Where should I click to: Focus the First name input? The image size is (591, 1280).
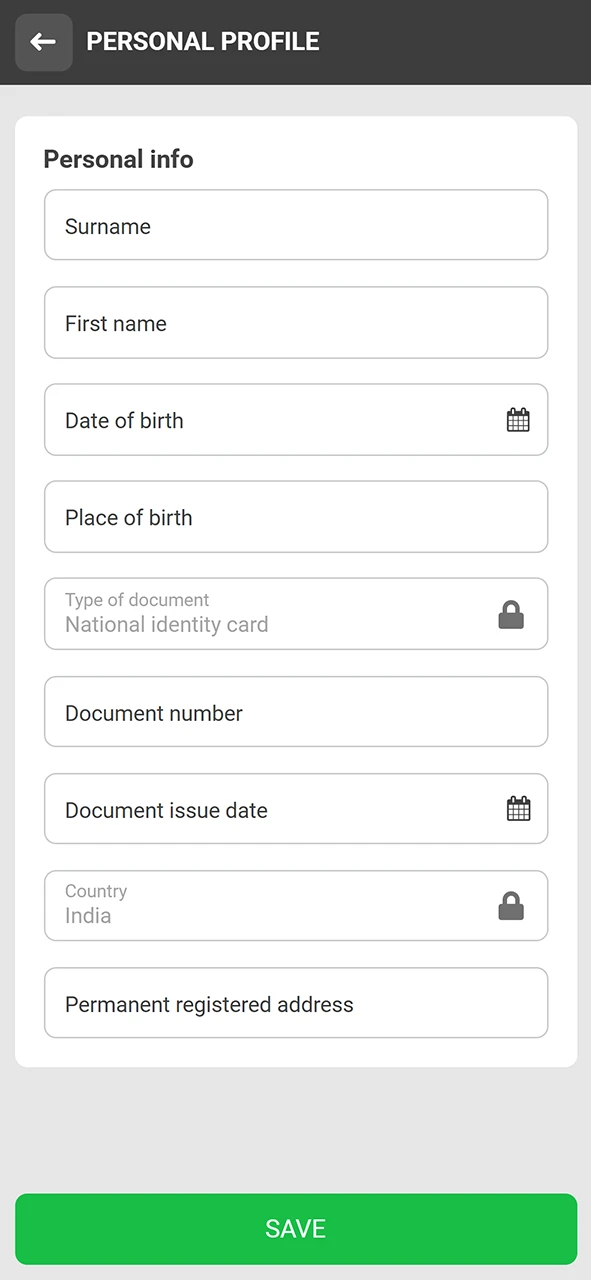(x=296, y=322)
